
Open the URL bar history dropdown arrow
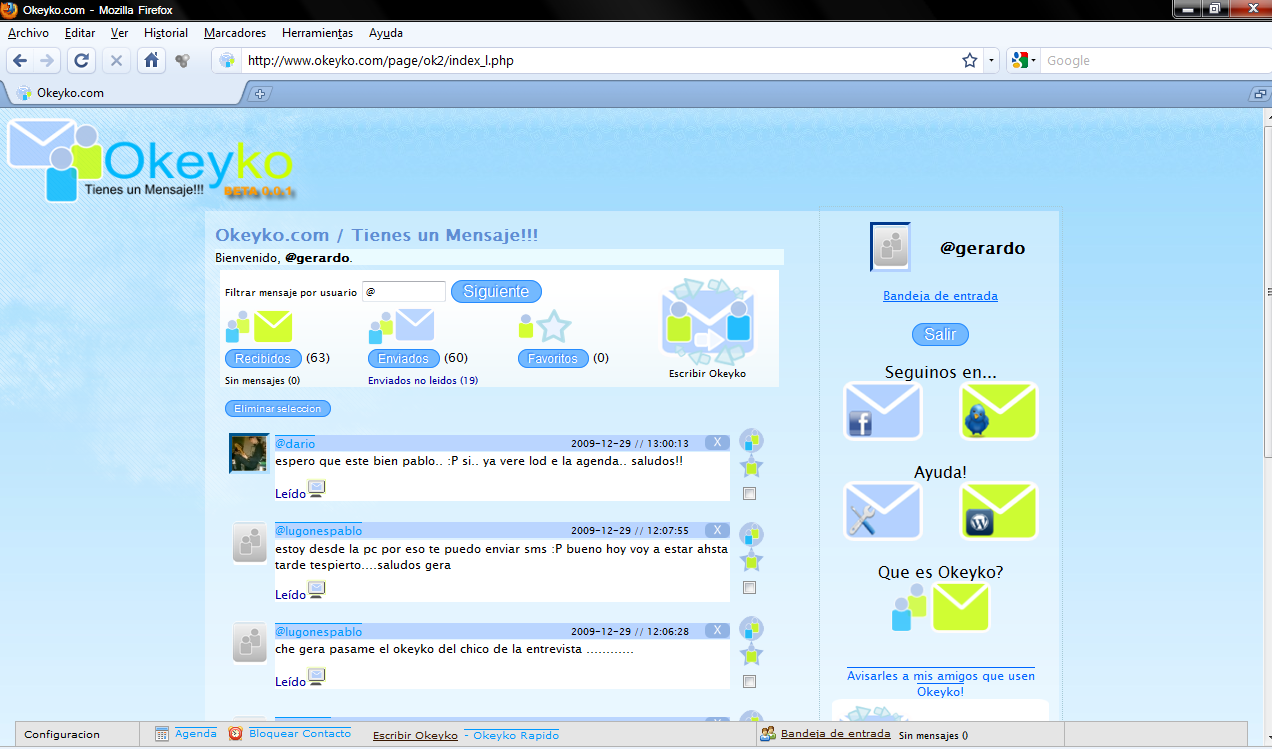[991, 61]
